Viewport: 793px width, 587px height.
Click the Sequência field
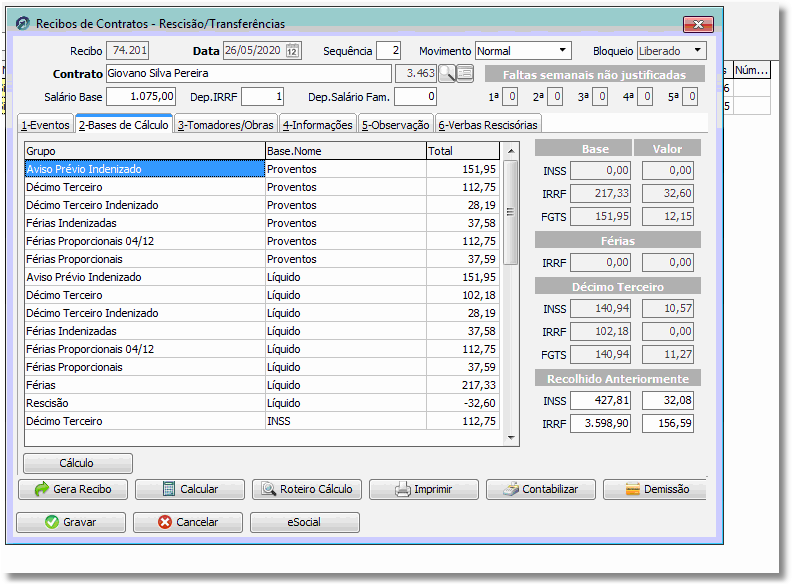pos(388,51)
